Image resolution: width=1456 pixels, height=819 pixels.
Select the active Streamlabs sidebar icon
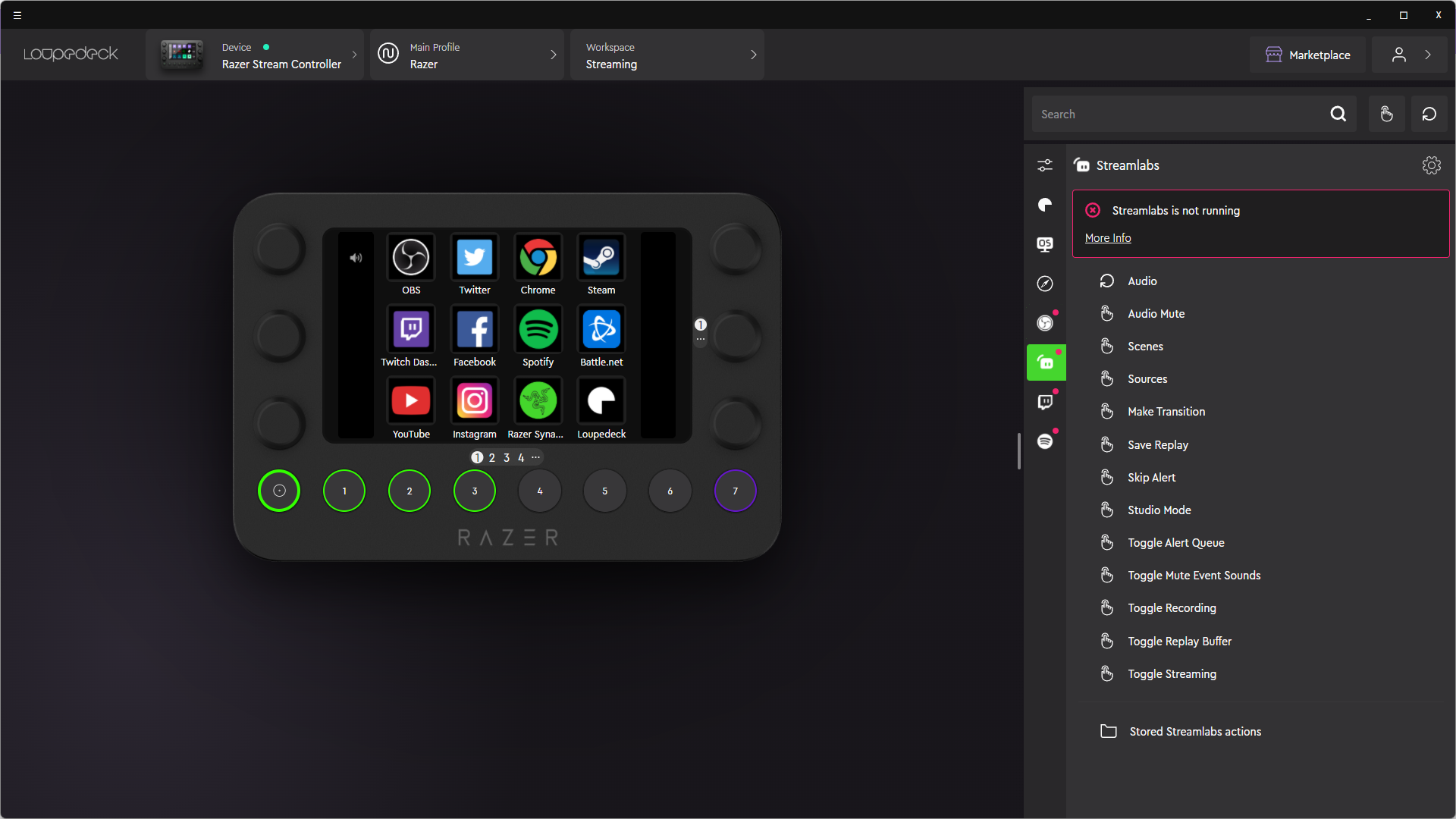pyautogui.click(x=1046, y=362)
